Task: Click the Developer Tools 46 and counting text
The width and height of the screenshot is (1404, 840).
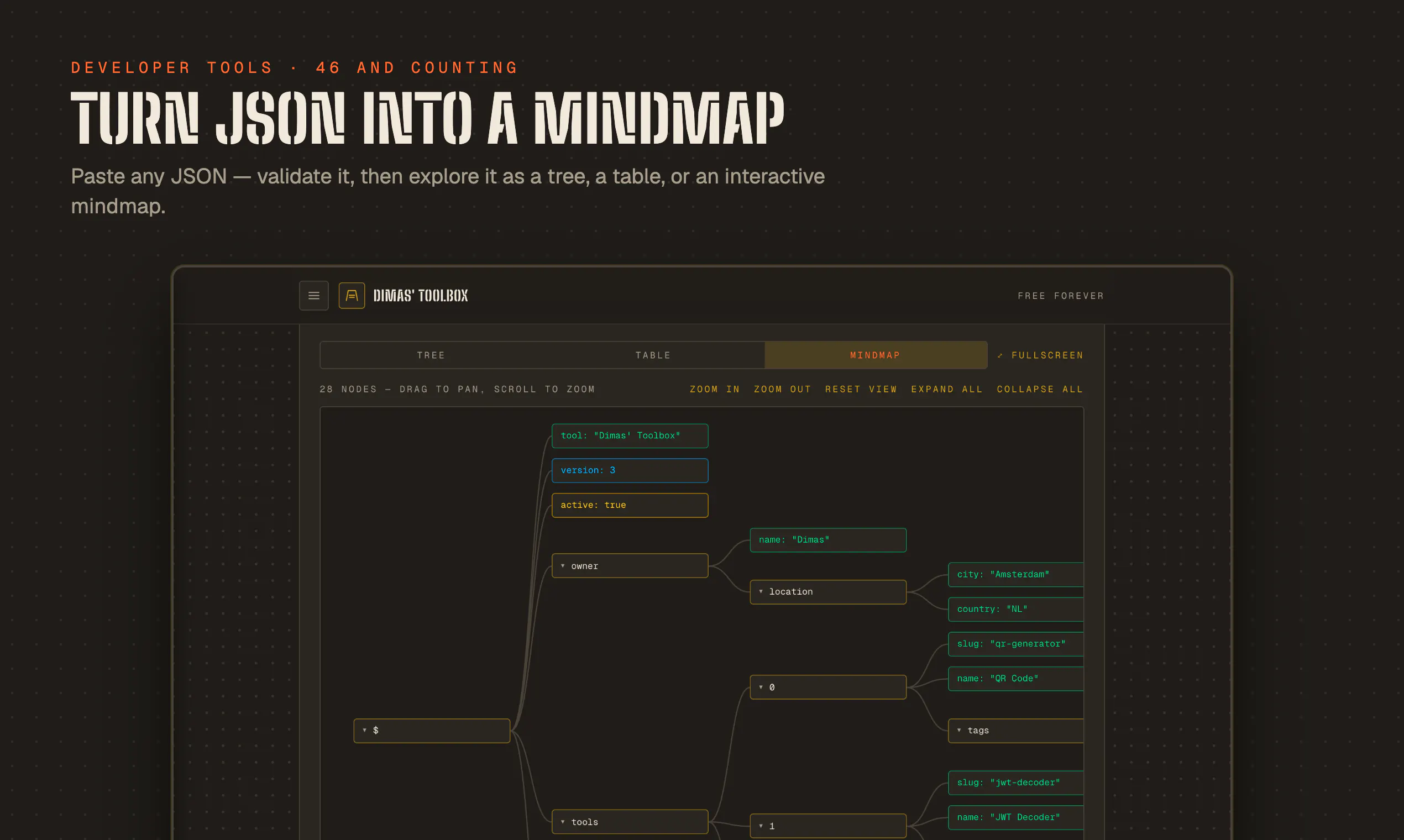Action: coord(295,68)
